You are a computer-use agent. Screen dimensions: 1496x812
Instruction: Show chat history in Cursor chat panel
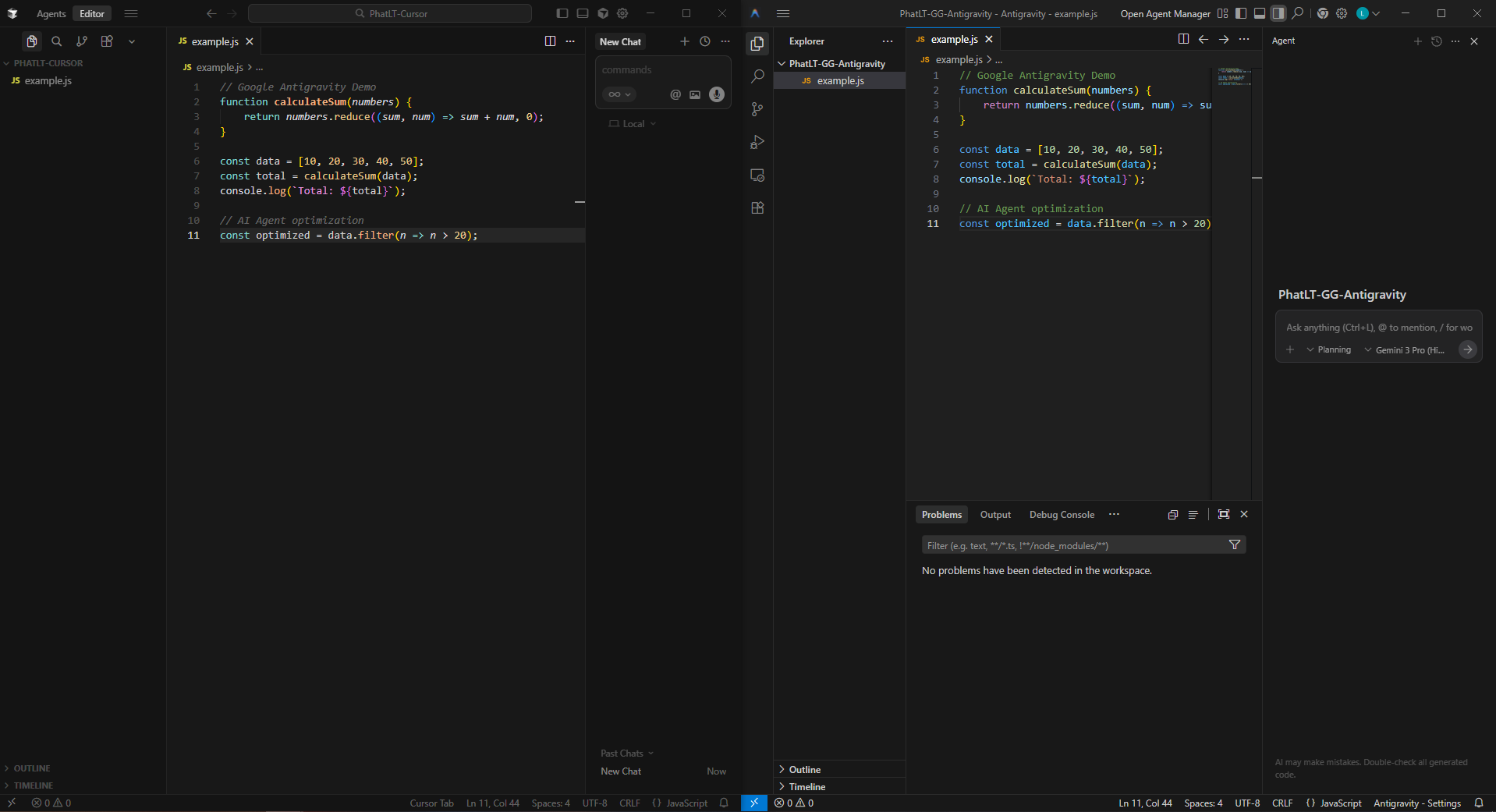point(704,41)
